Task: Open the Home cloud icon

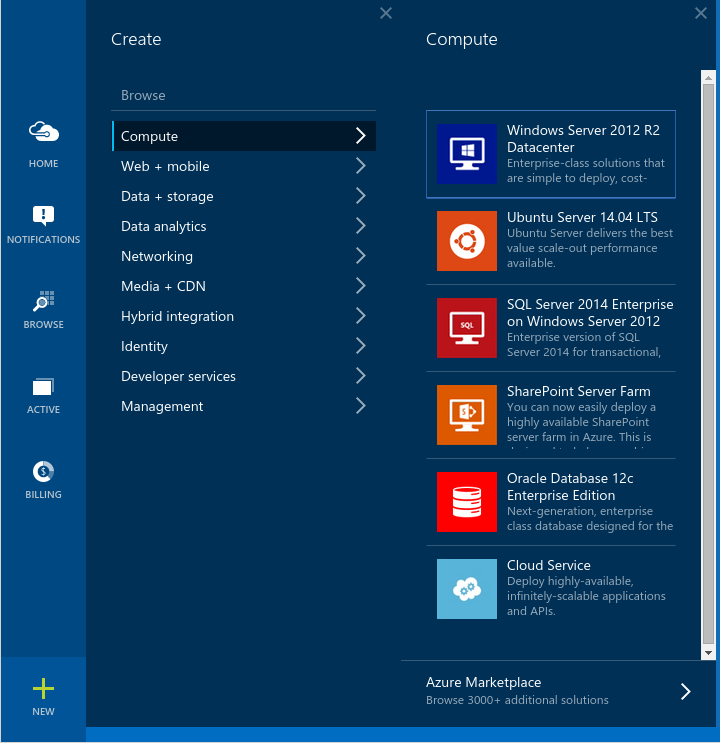Action: [43, 132]
